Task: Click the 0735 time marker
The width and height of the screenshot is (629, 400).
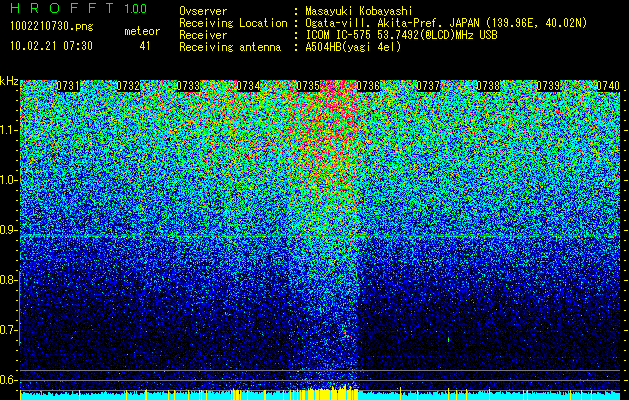Action: pos(308,86)
